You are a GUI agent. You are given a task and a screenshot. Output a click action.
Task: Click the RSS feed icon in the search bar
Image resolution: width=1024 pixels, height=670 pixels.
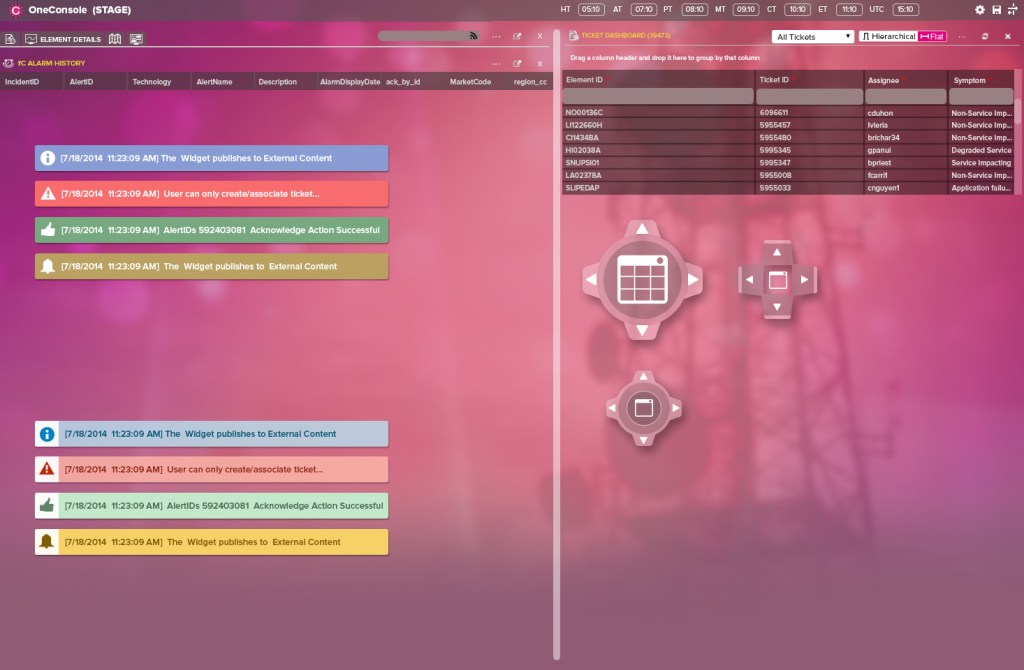pos(473,36)
